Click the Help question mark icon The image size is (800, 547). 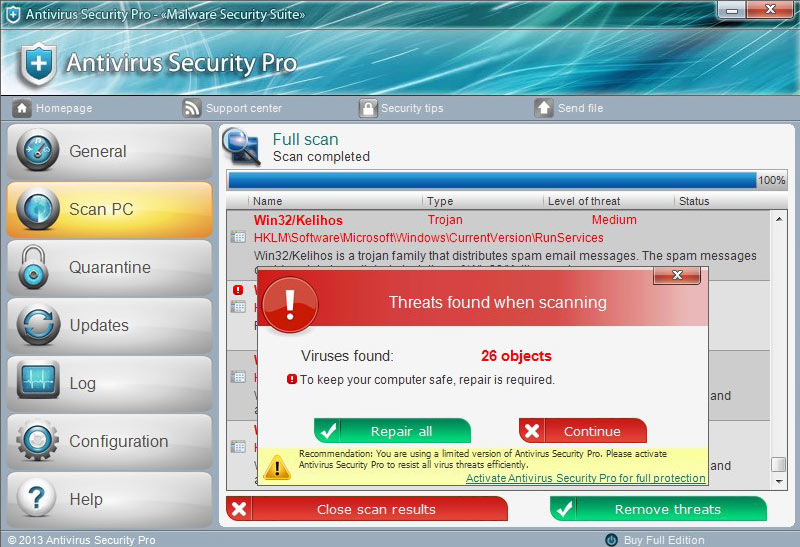coord(37,497)
